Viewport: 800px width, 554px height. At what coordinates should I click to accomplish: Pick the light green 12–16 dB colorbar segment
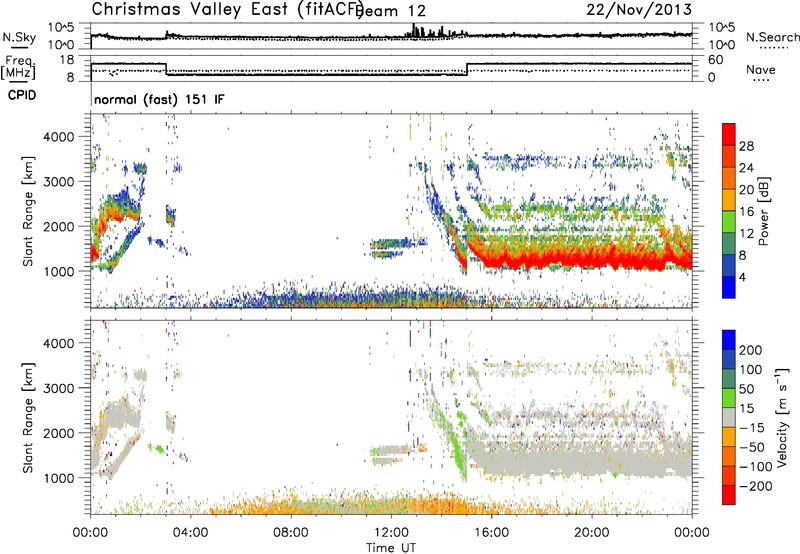(729, 222)
